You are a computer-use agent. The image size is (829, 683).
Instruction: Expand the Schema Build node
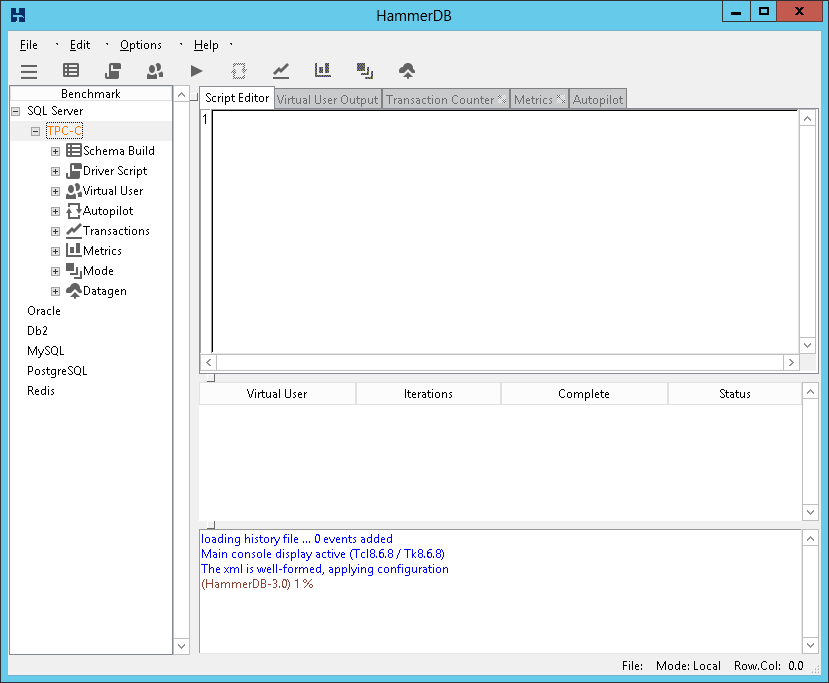(x=55, y=151)
